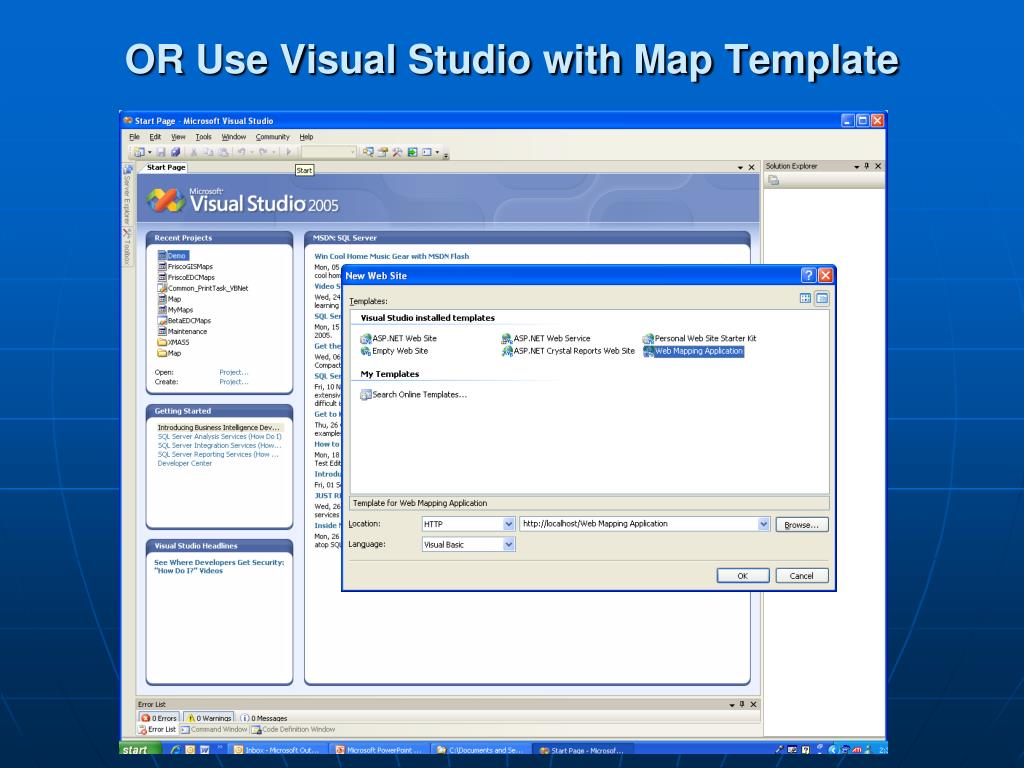Open BetaEDCMaps recent project
The image size is (1024, 768).
click(184, 321)
